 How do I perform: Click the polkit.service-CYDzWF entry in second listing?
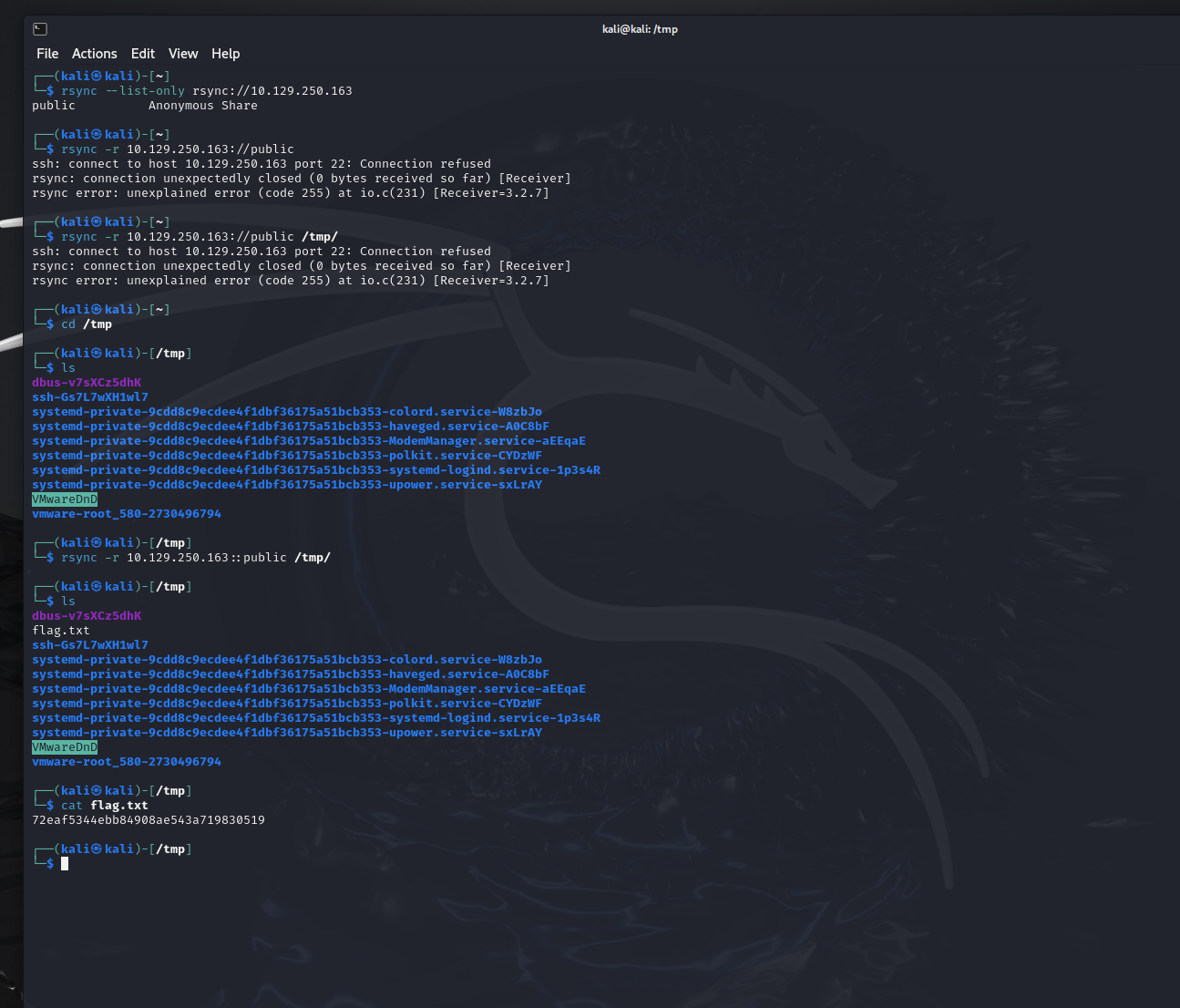pos(287,704)
